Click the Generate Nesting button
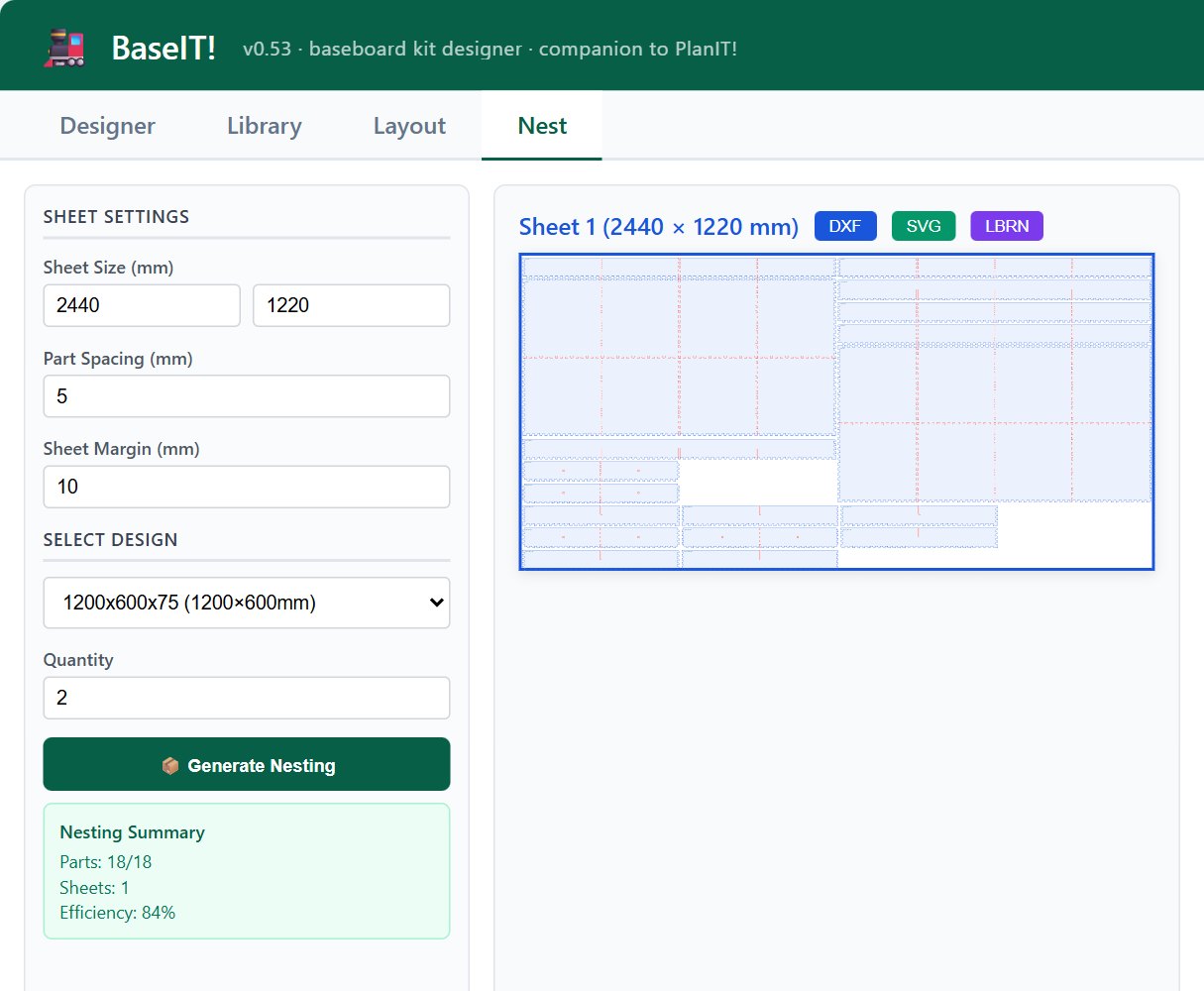1204x991 pixels. pyautogui.click(x=247, y=764)
